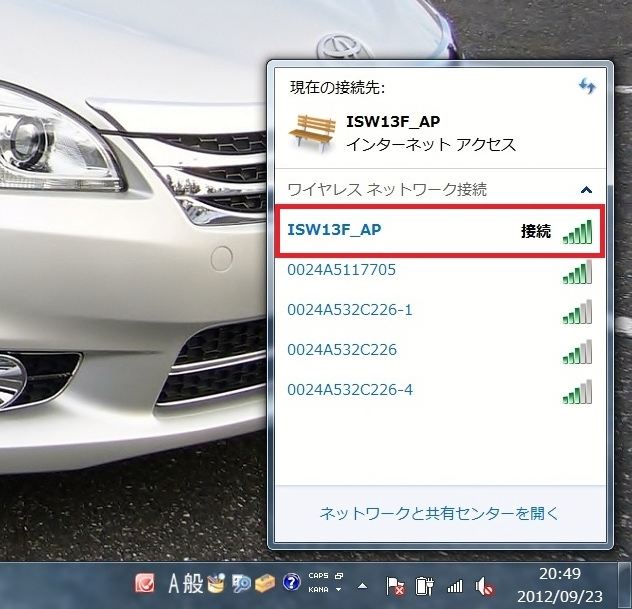Open the IME dictionary search icon
This screenshot has height=609, width=632.
(241, 583)
